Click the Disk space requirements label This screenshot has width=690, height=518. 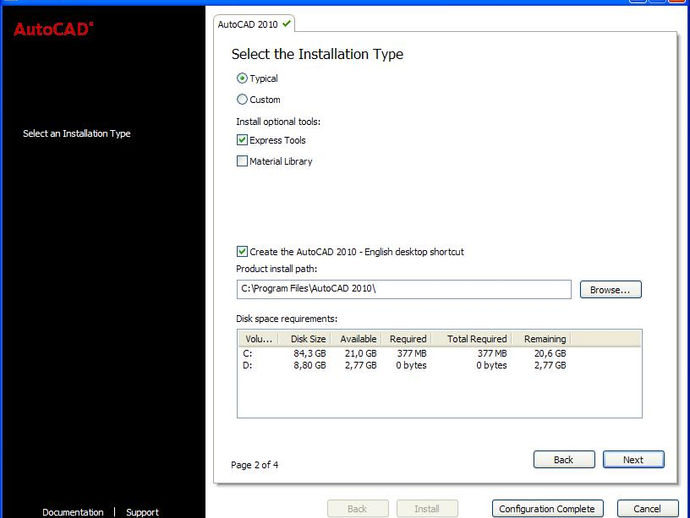(x=286, y=319)
